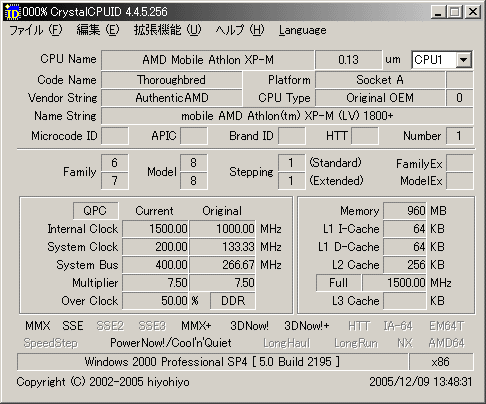Open the Language menu
The width and height of the screenshot is (486, 404).
click(x=303, y=30)
